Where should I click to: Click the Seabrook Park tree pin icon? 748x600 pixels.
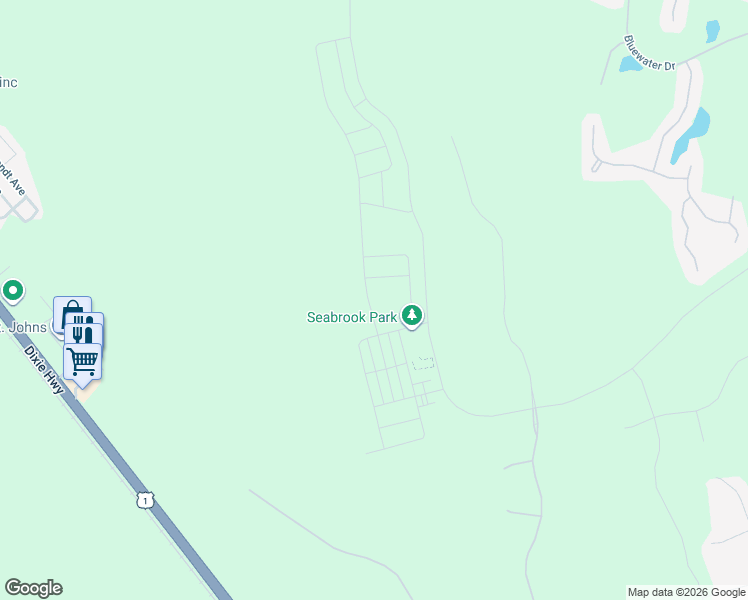(x=412, y=316)
